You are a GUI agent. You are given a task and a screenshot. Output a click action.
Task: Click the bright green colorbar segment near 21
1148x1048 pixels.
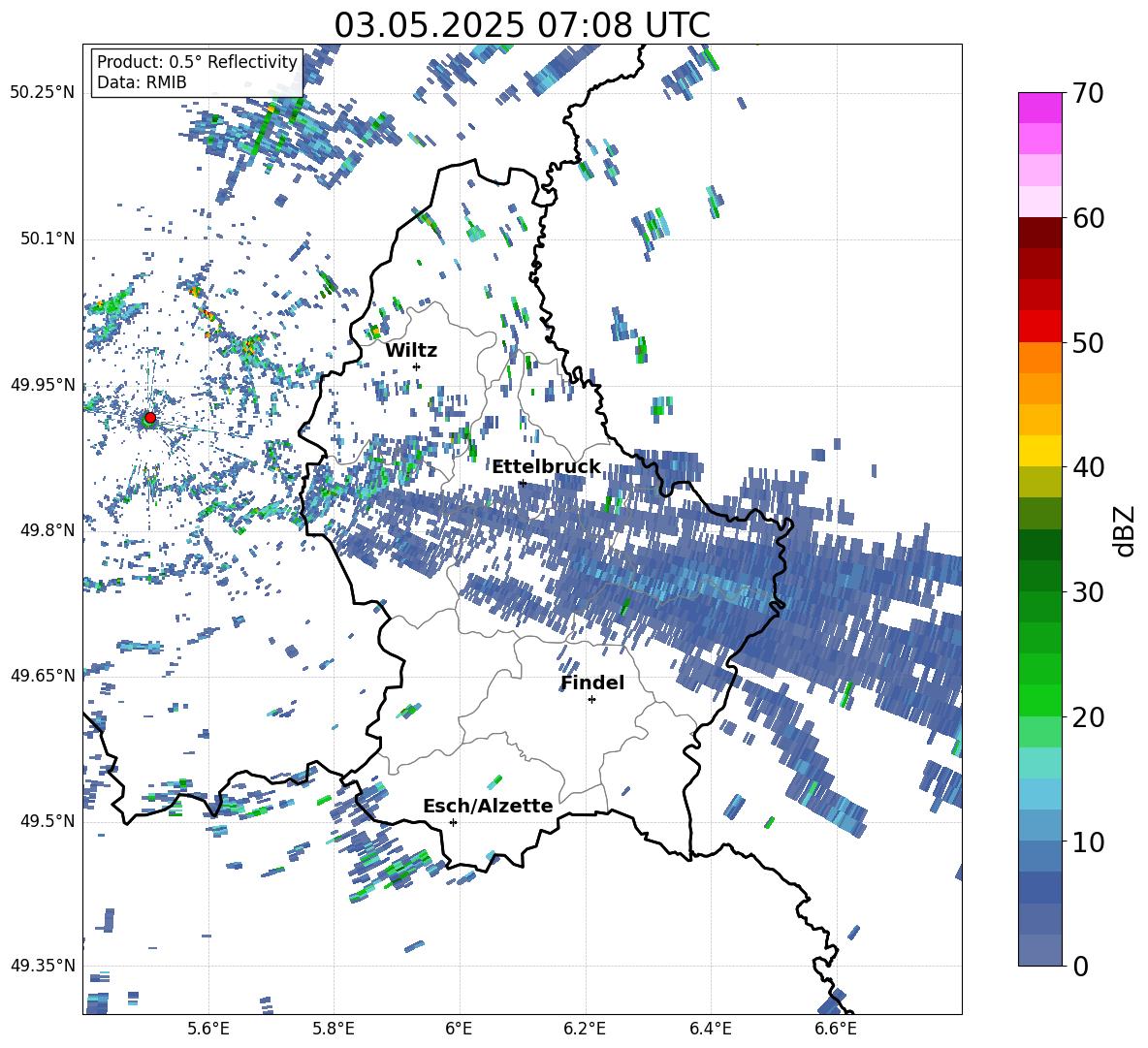1039,700
